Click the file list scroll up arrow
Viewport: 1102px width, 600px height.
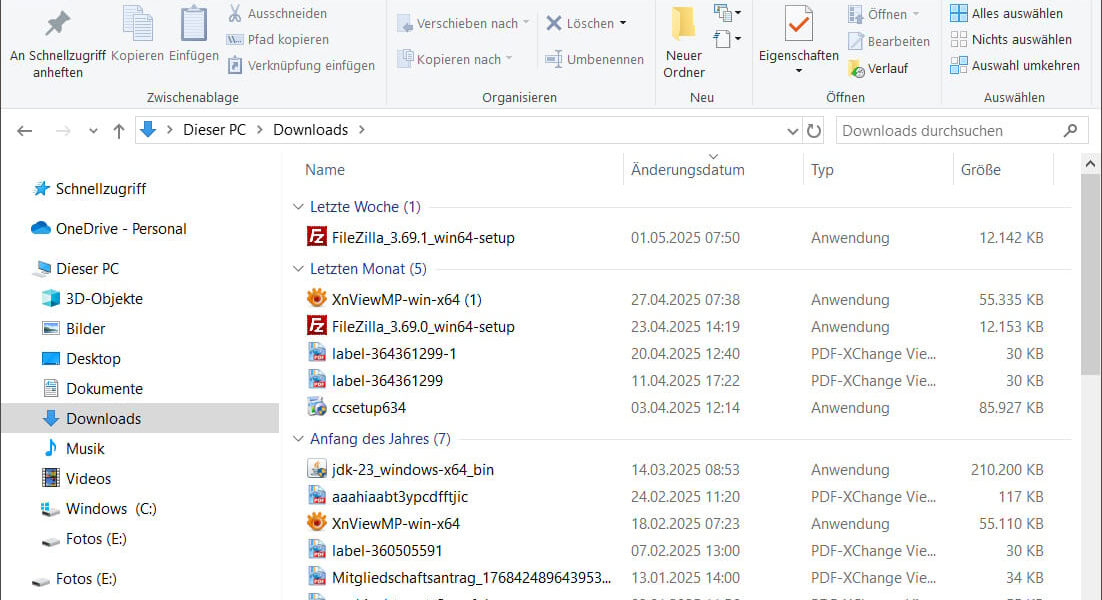1090,164
